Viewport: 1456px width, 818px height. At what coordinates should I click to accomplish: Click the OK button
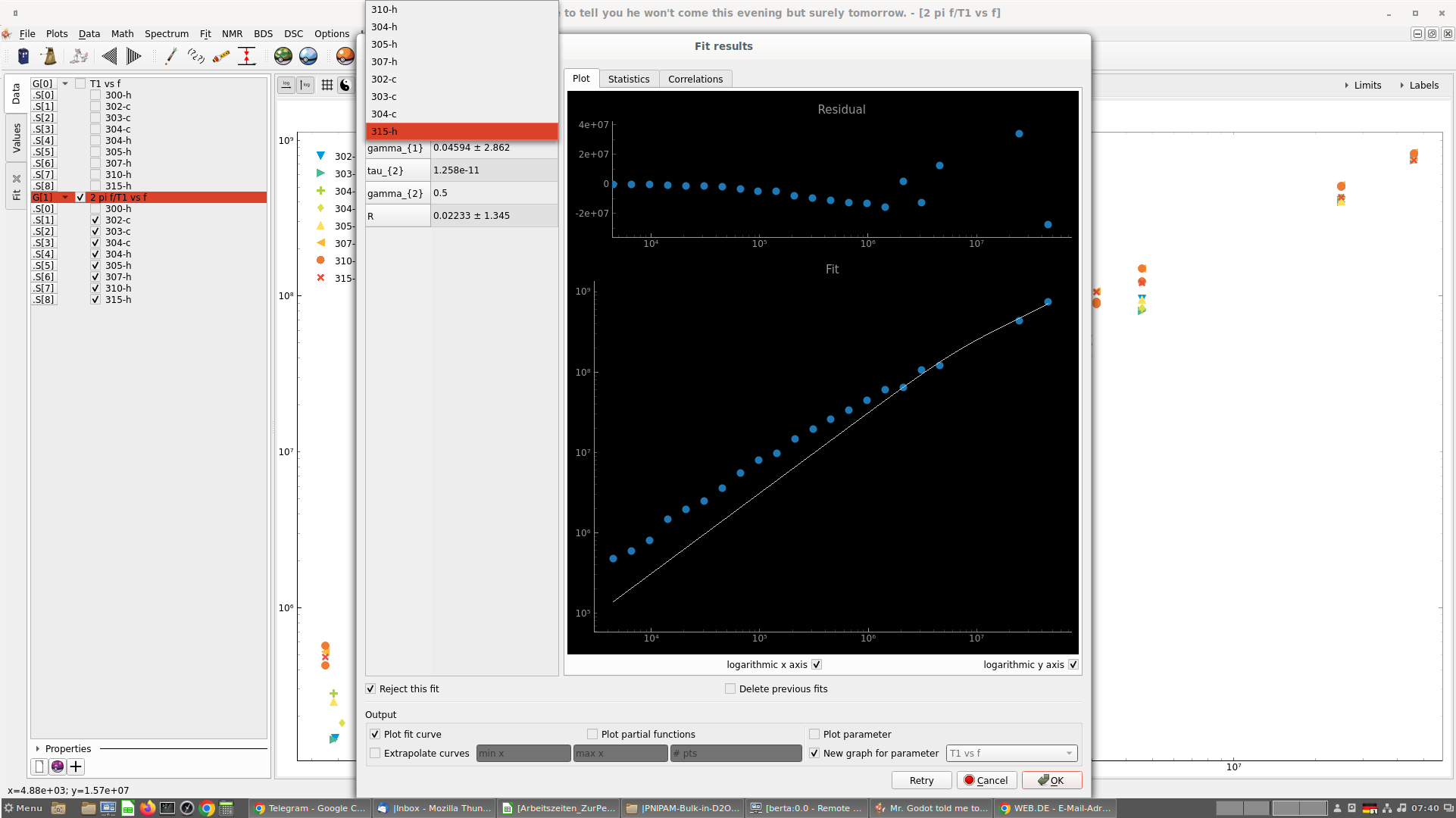coord(1051,780)
